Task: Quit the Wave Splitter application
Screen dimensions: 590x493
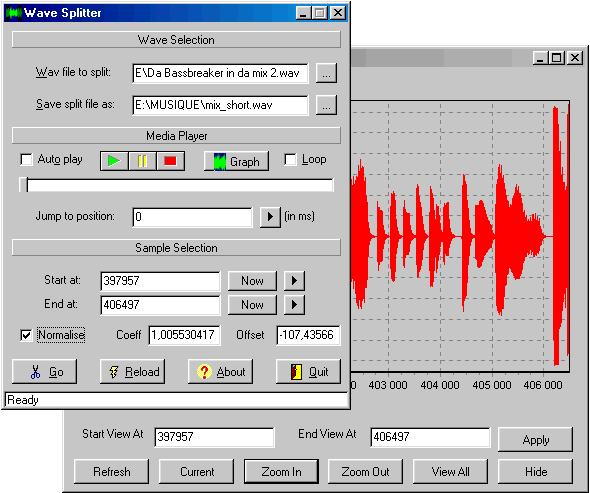Action: pyautogui.click(x=309, y=372)
